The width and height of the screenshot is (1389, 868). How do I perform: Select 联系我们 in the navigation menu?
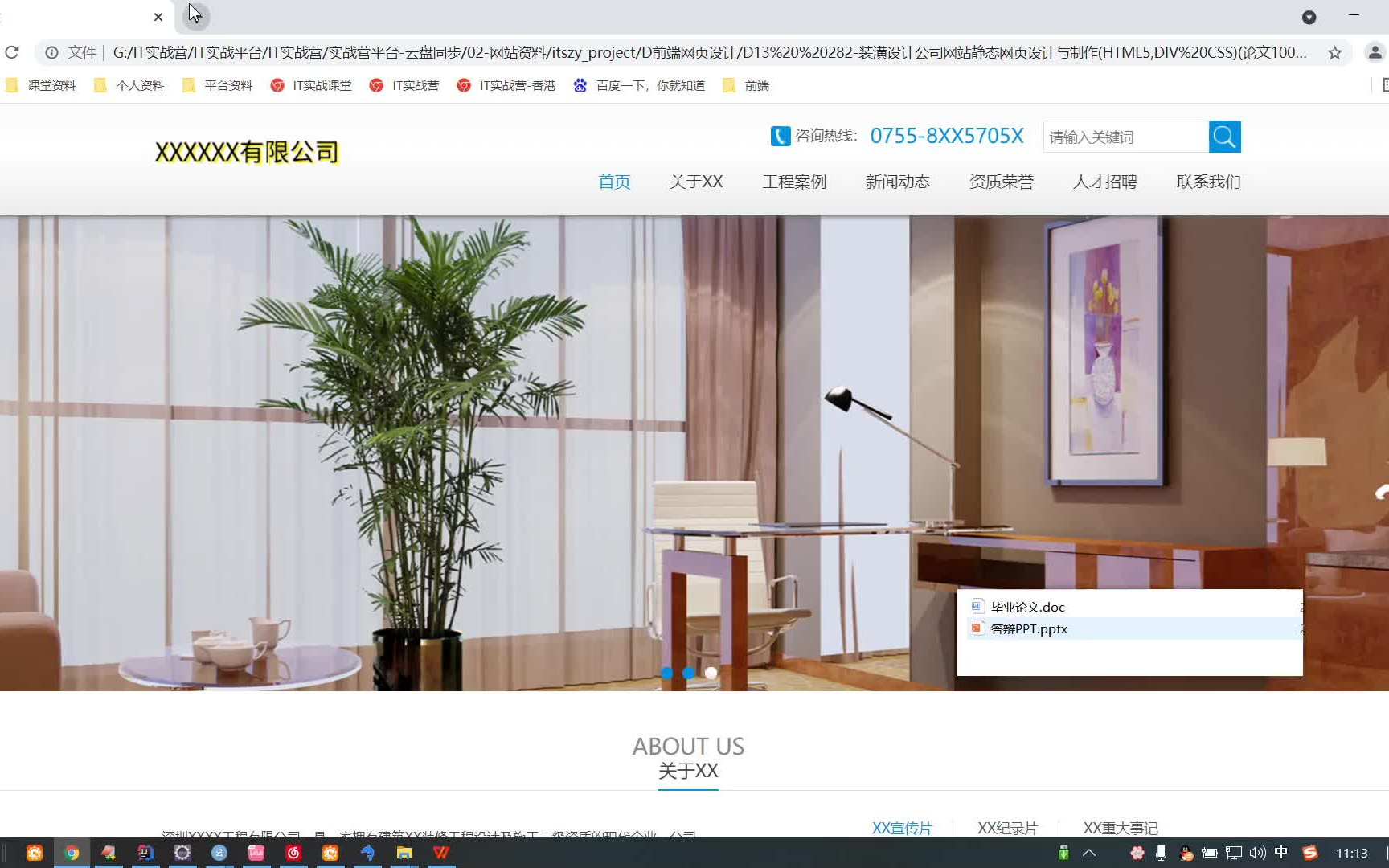(1207, 182)
